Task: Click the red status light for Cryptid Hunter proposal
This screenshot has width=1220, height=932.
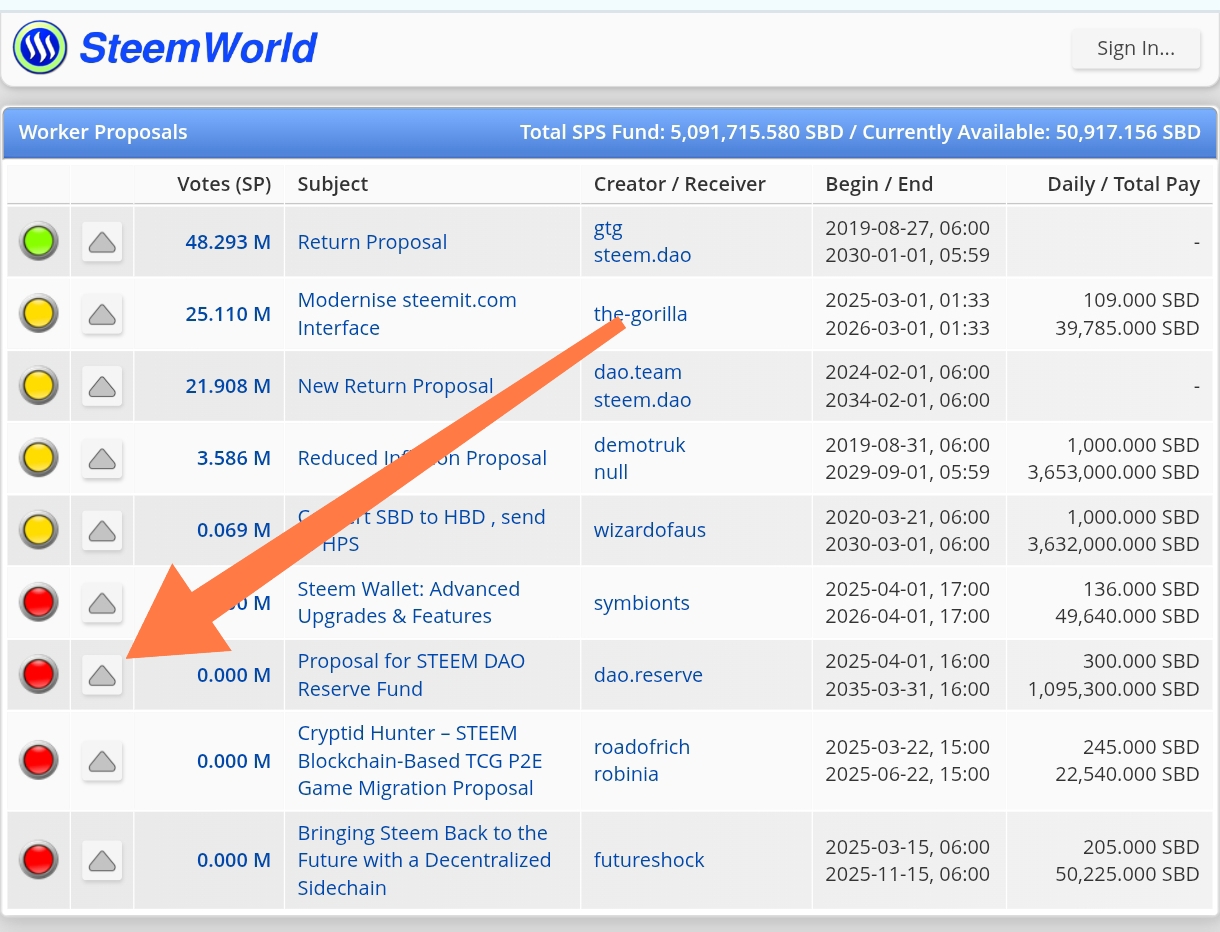Action: (39, 760)
